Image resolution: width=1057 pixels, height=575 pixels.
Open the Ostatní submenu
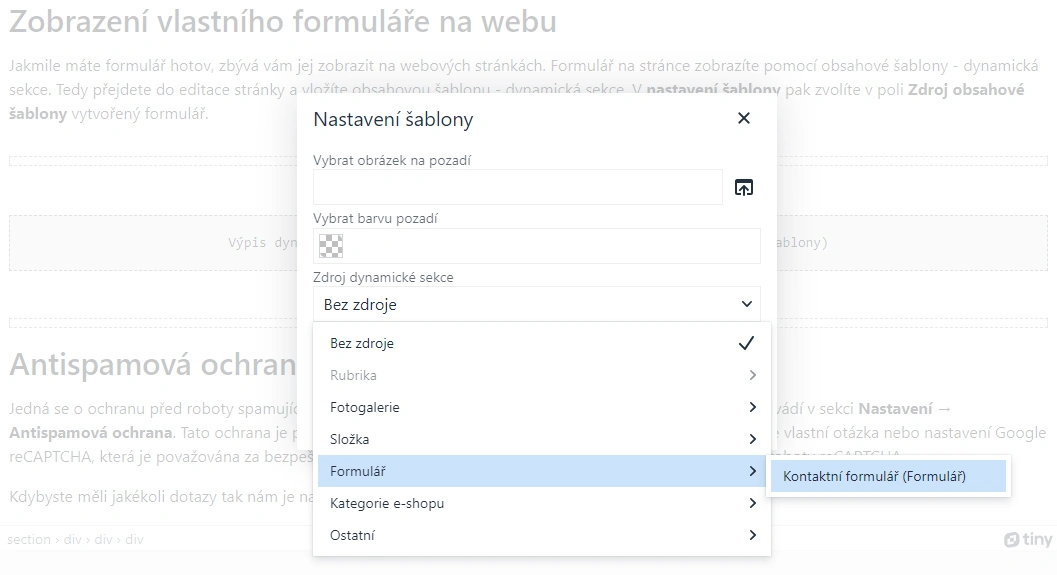tap(352, 535)
